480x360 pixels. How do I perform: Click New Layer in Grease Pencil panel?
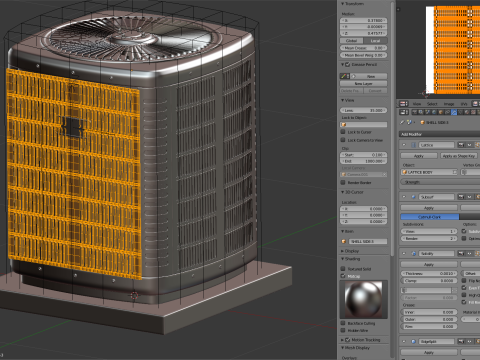pyautogui.click(x=364, y=84)
